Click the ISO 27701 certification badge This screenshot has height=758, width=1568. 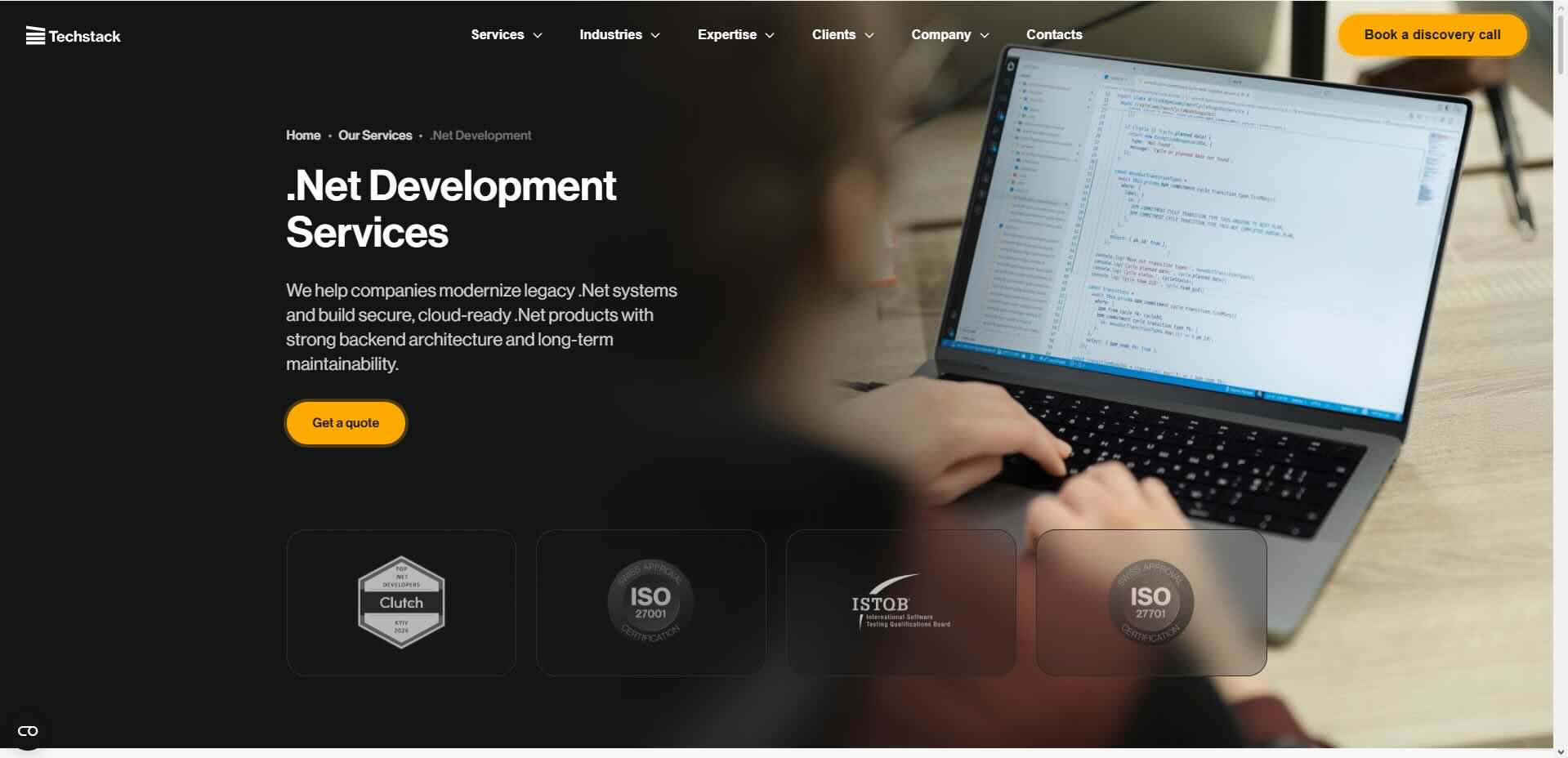1151,603
